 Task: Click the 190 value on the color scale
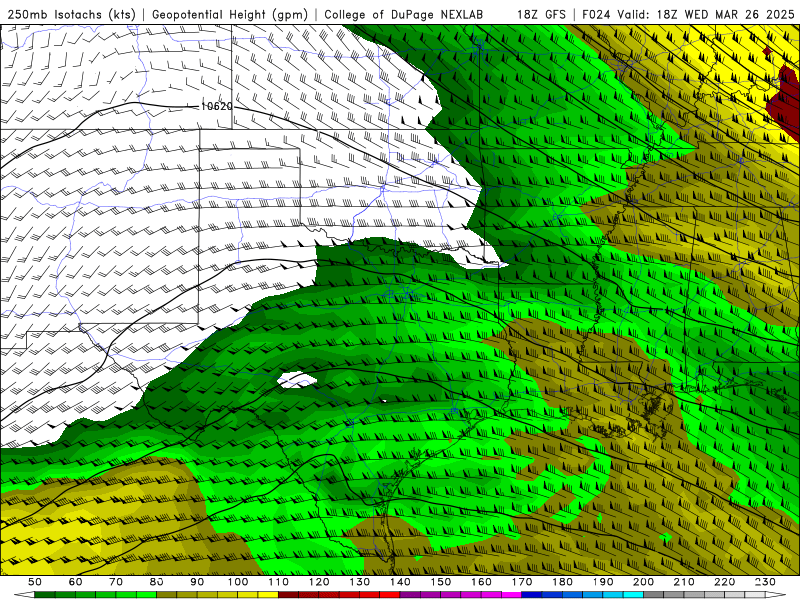(x=604, y=582)
